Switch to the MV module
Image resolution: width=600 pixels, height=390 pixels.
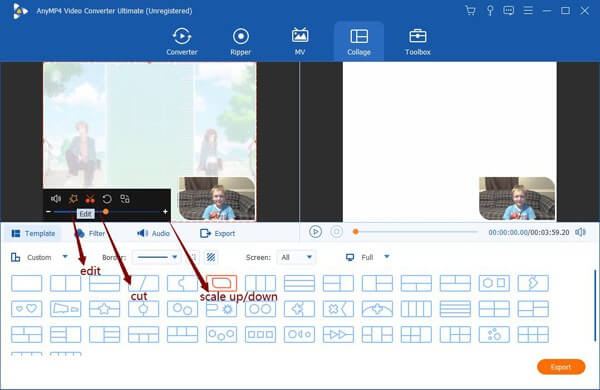click(300, 42)
